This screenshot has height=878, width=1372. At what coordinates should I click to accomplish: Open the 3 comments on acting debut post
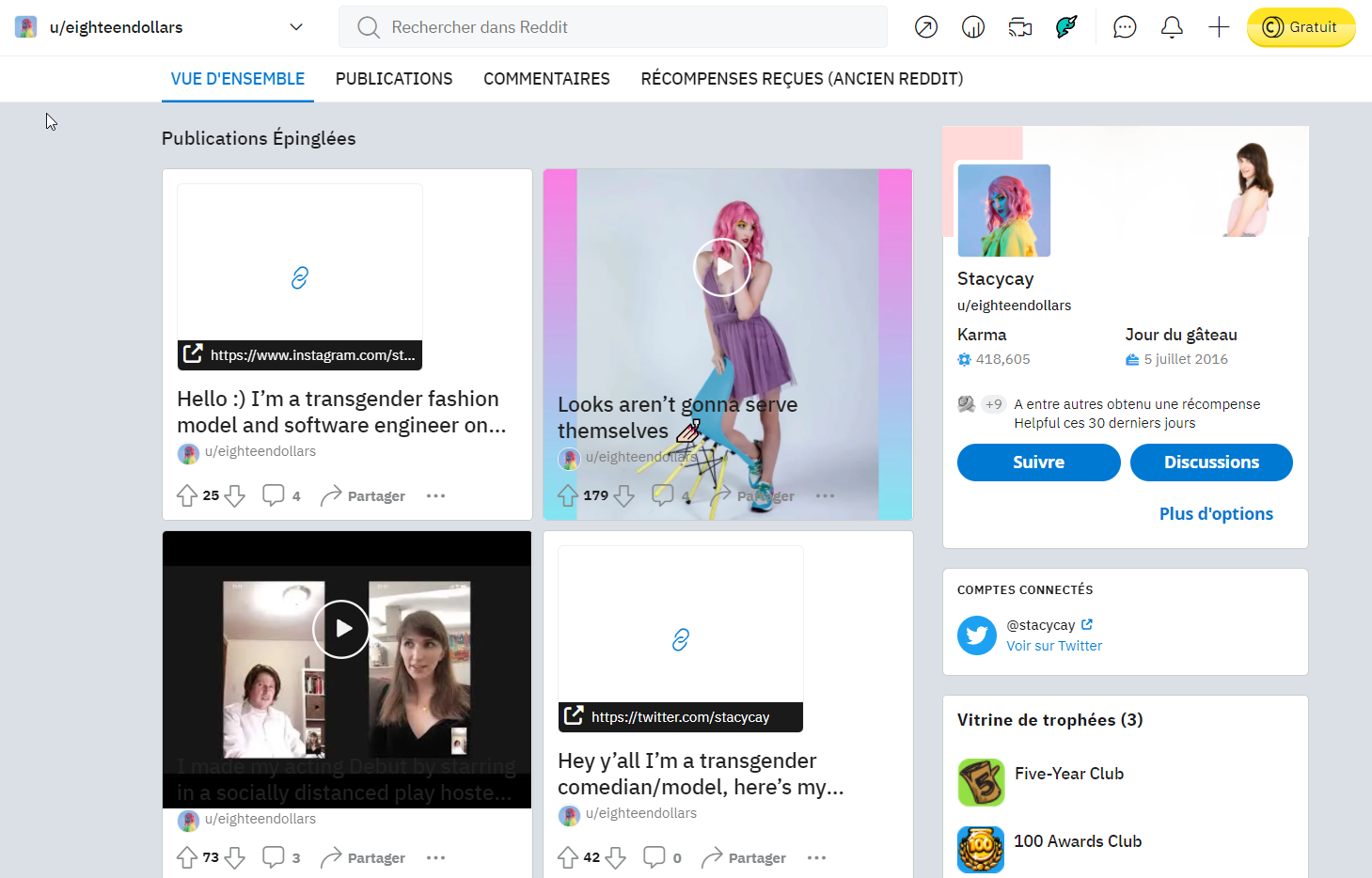coord(281,857)
